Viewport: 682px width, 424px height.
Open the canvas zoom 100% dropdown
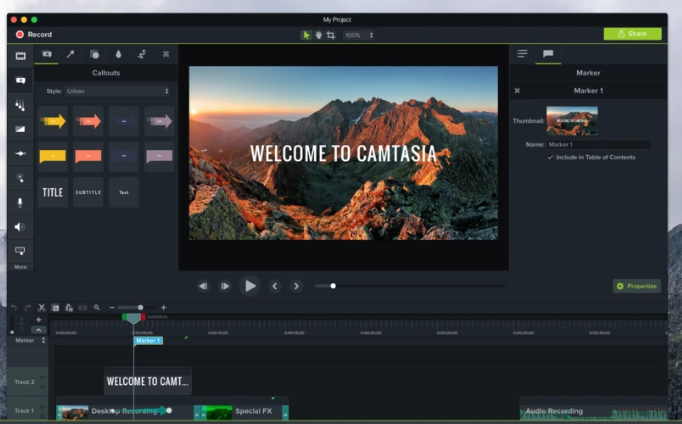coord(358,35)
